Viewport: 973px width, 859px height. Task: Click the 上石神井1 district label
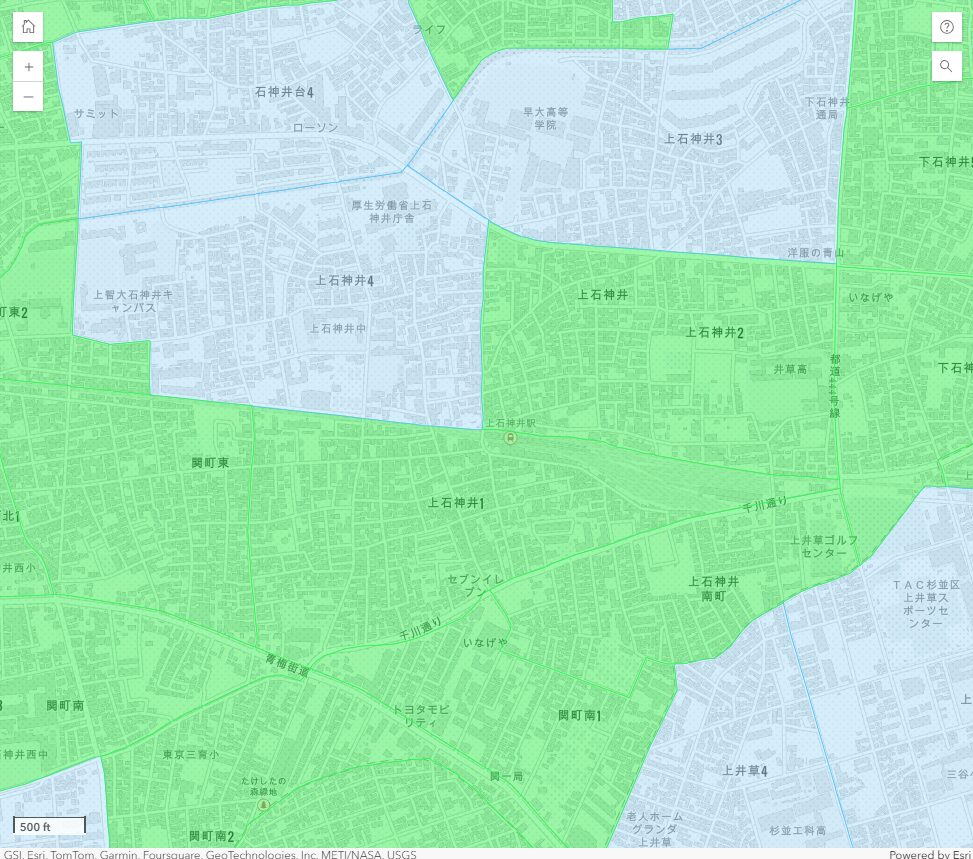click(456, 503)
